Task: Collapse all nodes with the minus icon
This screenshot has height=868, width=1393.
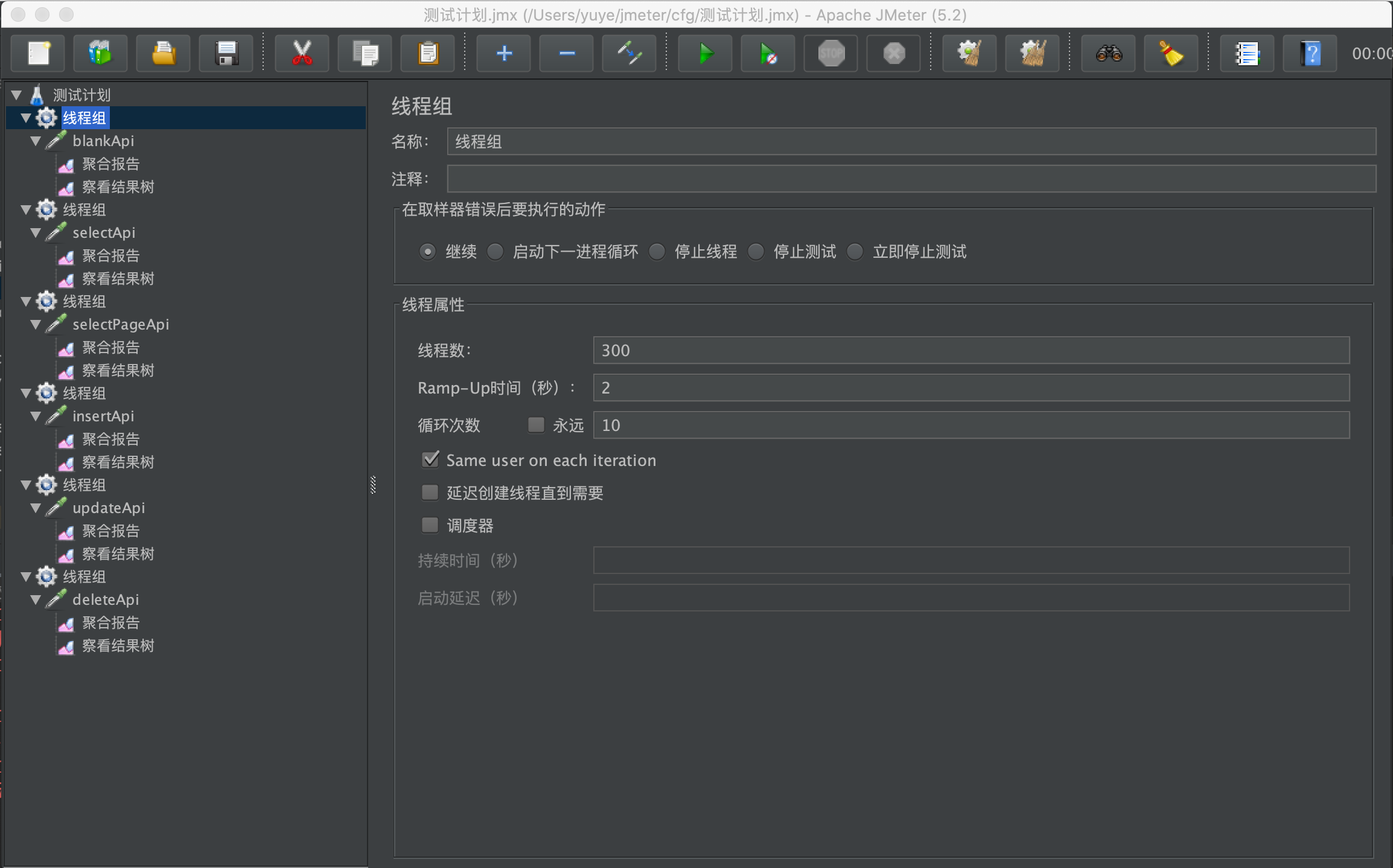Action: 566,54
